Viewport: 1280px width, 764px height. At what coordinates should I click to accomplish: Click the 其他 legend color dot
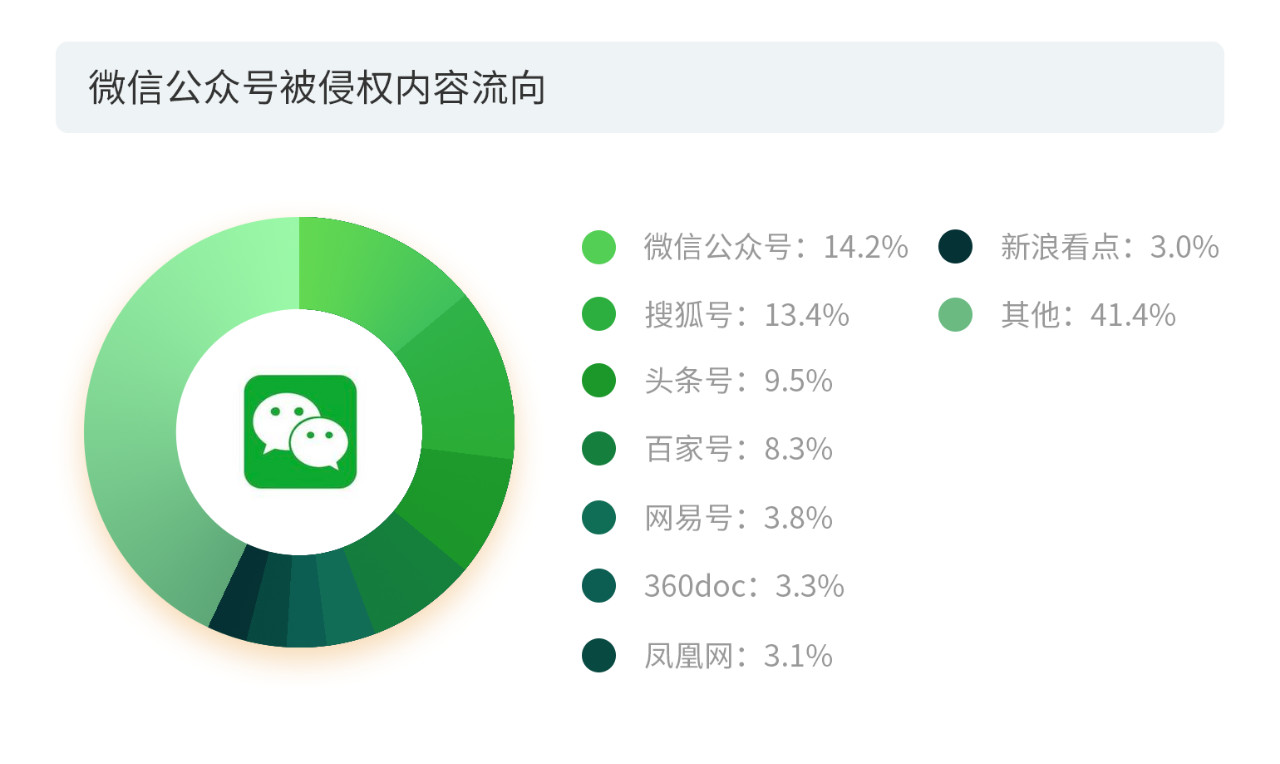(x=956, y=315)
